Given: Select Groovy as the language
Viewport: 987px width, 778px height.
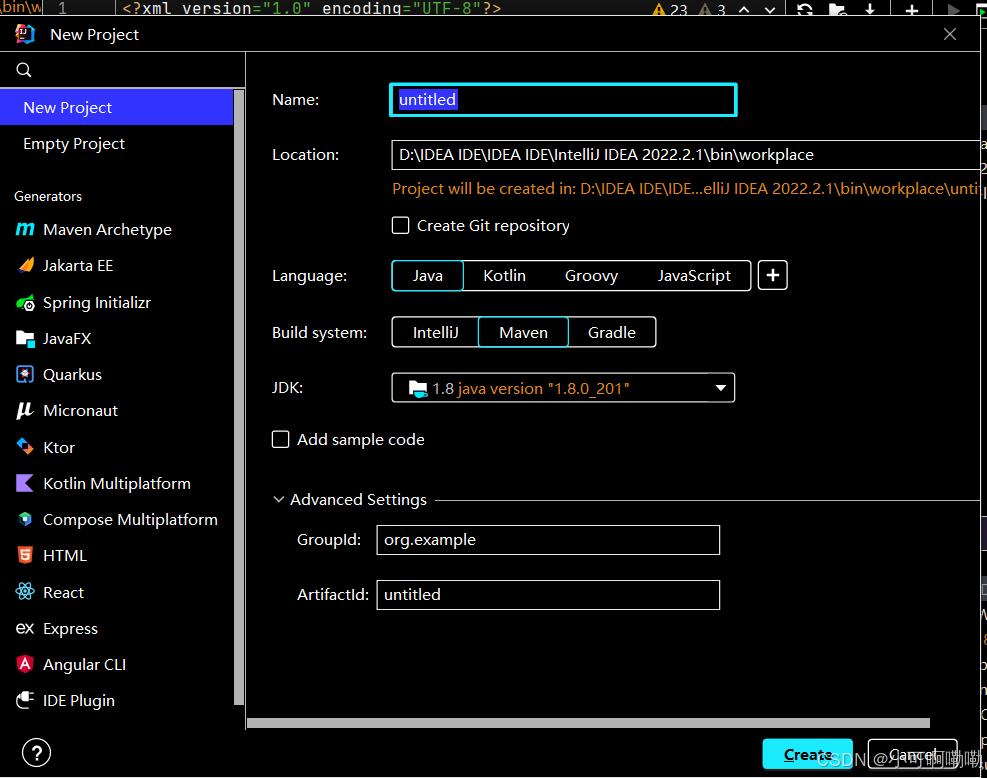Looking at the screenshot, I should 591,276.
